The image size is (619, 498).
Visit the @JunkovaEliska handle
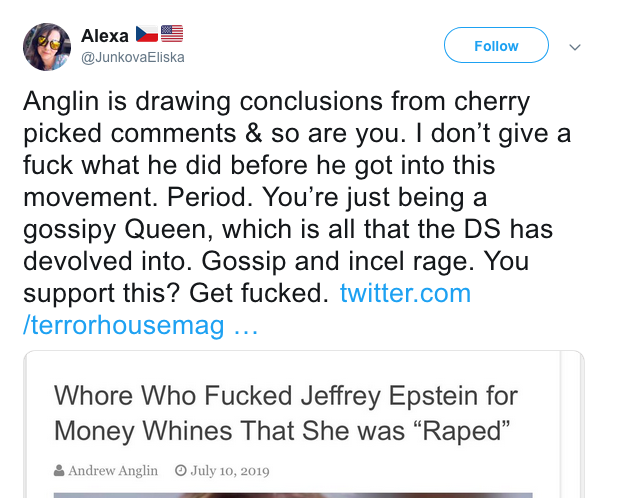point(132,57)
